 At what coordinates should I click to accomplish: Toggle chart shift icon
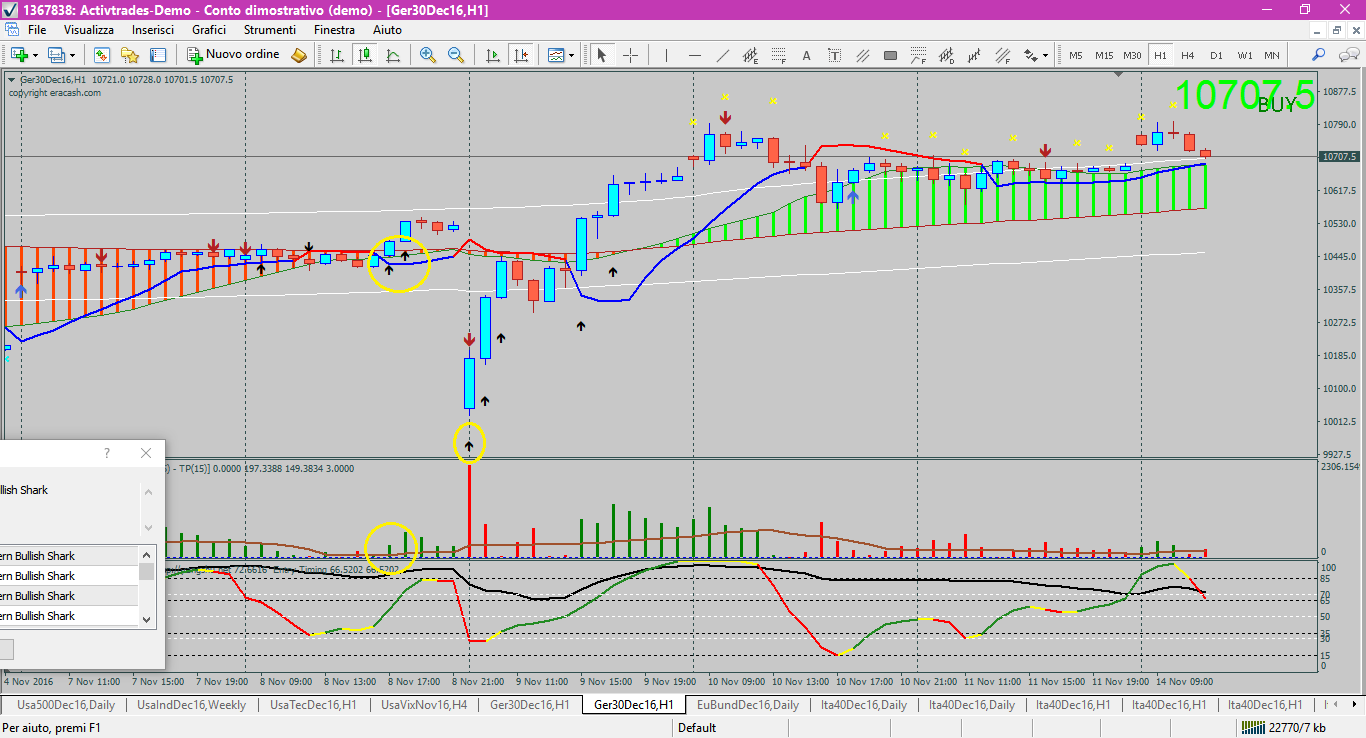tap(520, 55)
